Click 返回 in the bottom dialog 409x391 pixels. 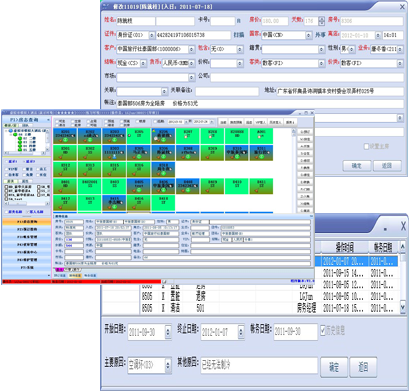(x=363, y=367)
